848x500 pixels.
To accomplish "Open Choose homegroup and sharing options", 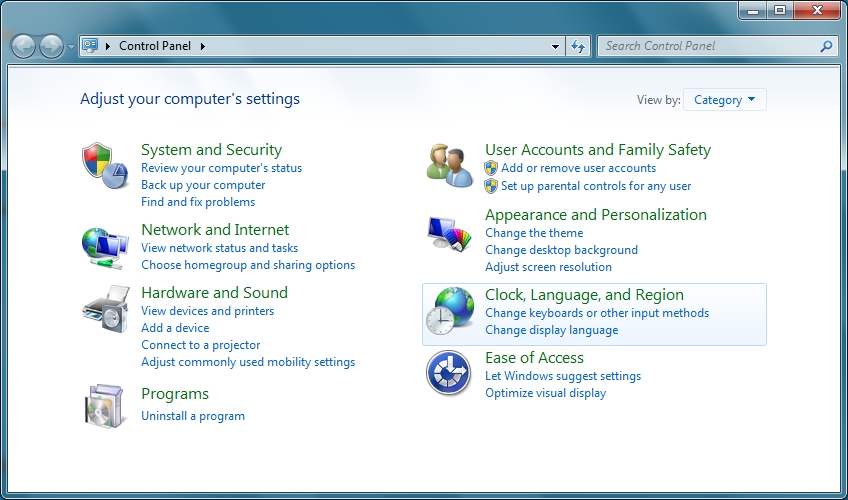I will pyautogui.click(x=248, y=265).
